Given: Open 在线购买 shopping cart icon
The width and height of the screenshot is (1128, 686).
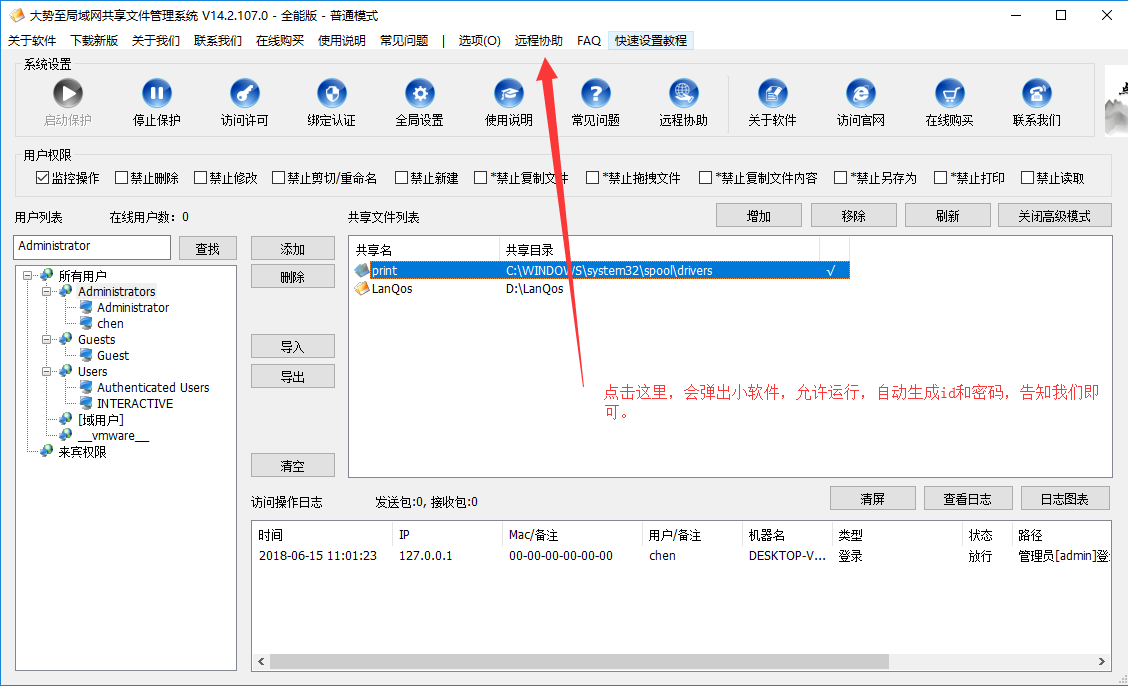Looking at the screenshot, I should pyautogui.click(x=949, y=94).
